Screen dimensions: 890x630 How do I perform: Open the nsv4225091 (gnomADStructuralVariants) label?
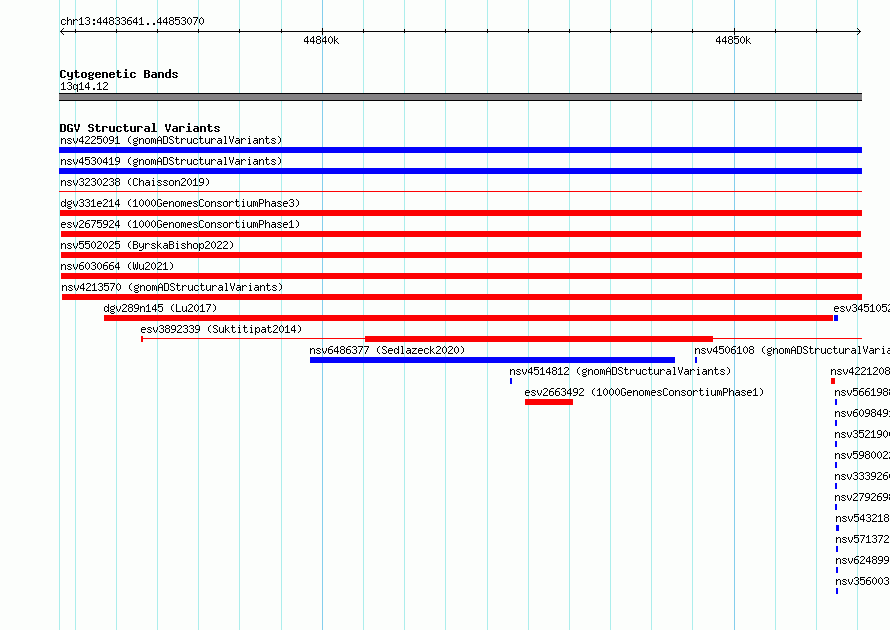pyautogui.click(x=171, y=140)
